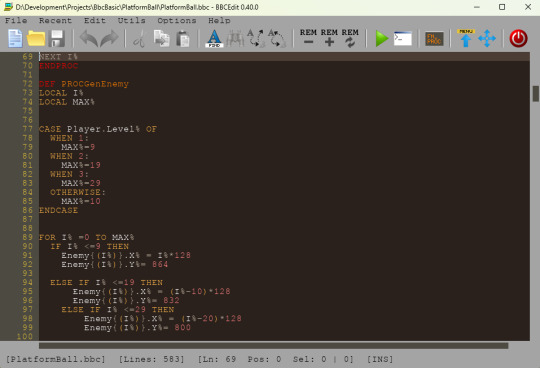Copy selection using the copy icon
Viewport: 540px width, 368px height.
coord(161,38)
